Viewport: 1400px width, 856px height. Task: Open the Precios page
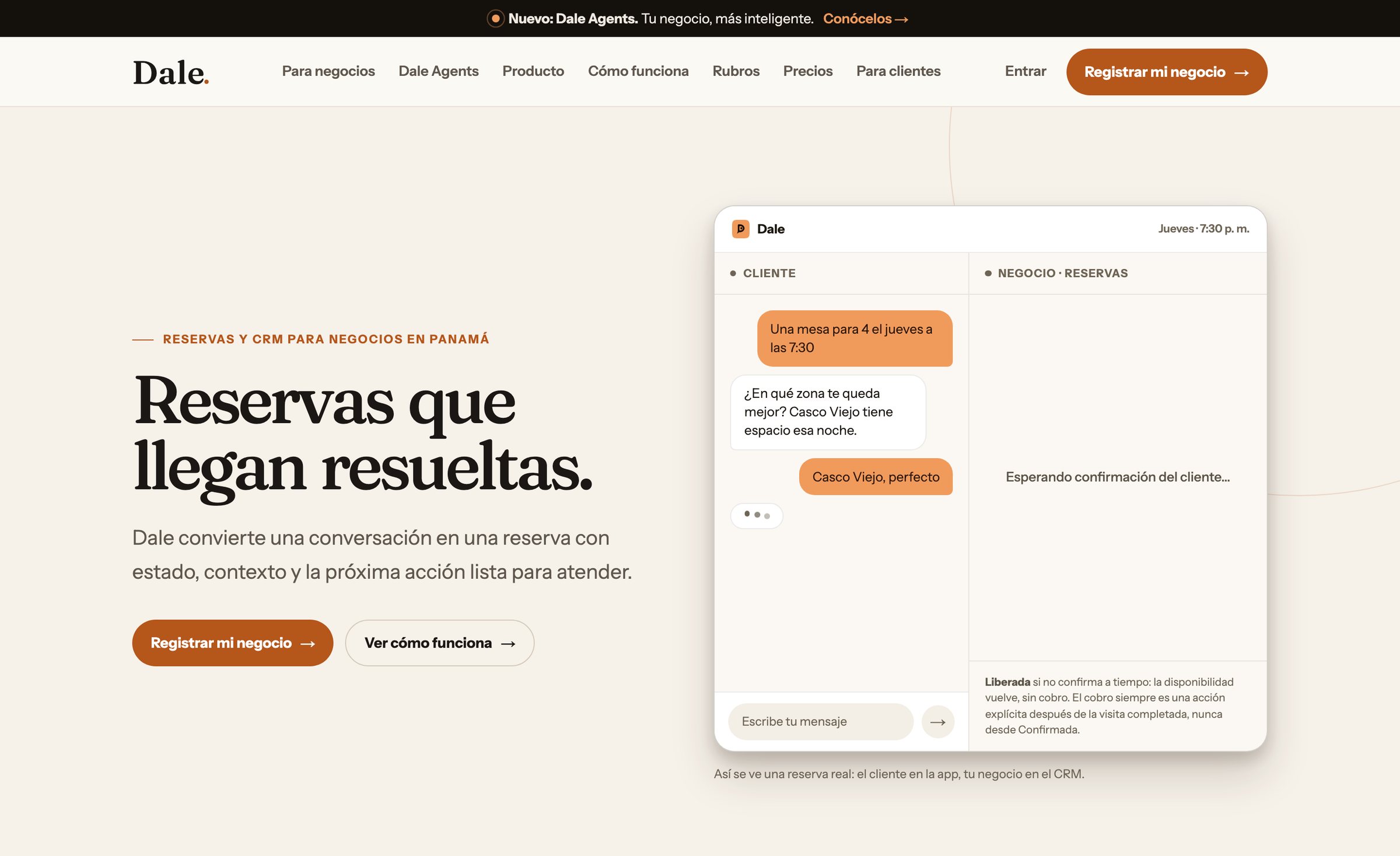[x=808, y=71]
